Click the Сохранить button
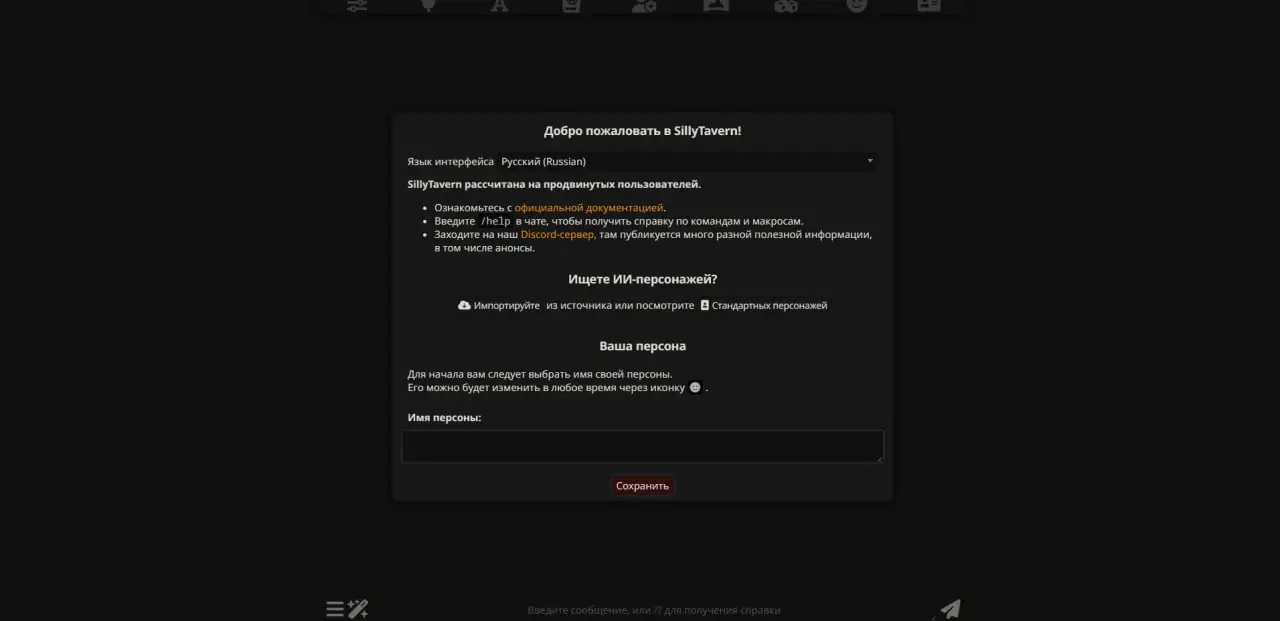 (x=642, y=486)
